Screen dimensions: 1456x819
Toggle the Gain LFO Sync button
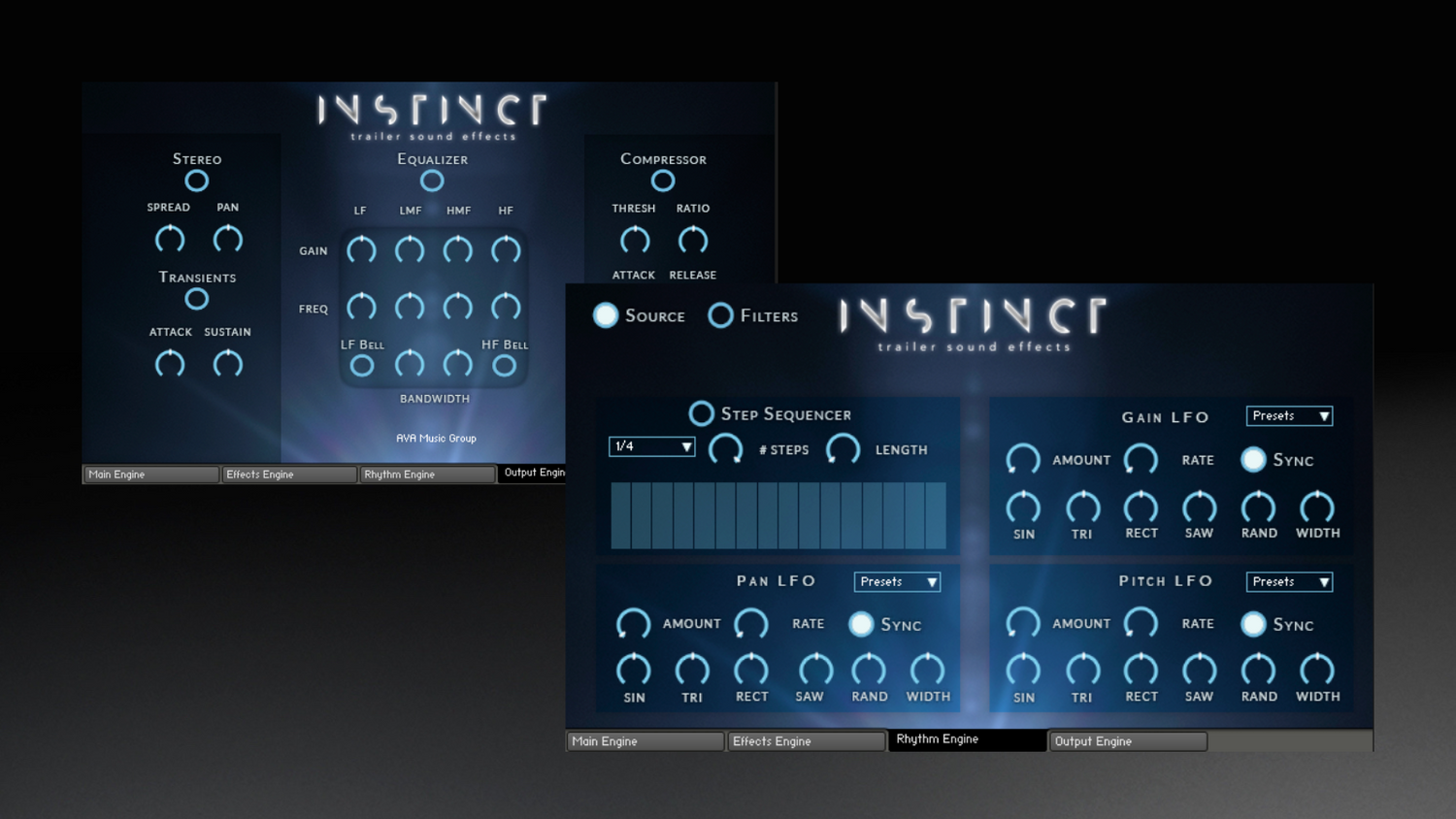pyautogui.click(x=1253, y=459)
